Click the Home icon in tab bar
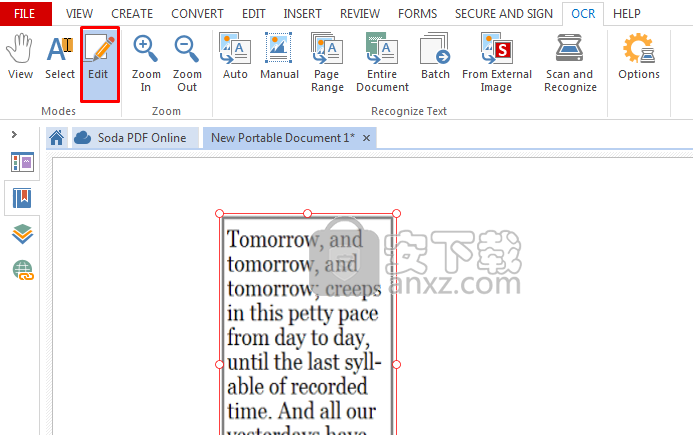This screenshot has width=693, height=435. [57, 138]
